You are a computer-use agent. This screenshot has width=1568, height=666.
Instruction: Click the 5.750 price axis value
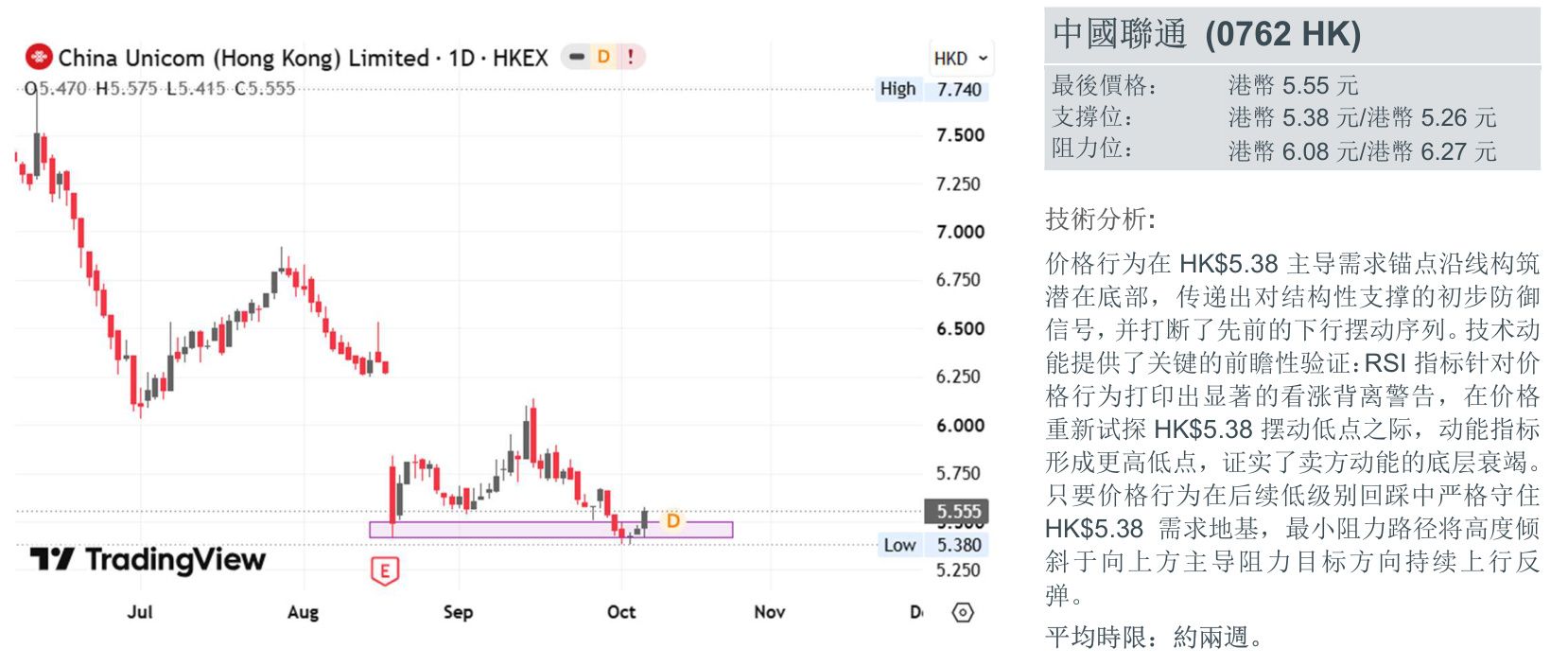coord(958,473)
